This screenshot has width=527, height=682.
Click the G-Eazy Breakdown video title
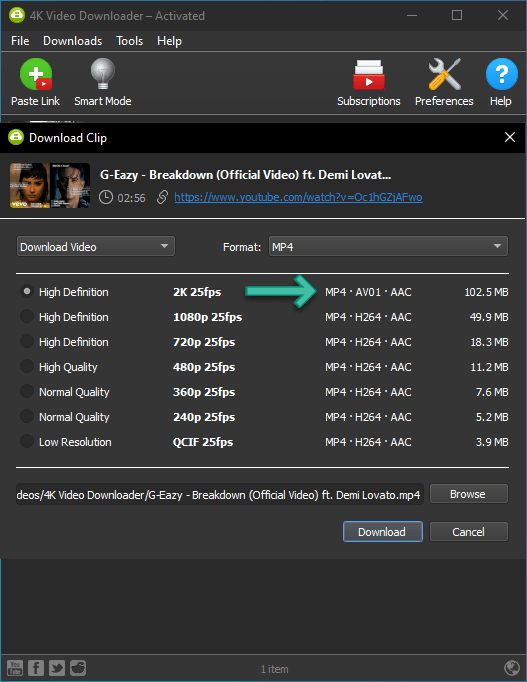[245, 175]
